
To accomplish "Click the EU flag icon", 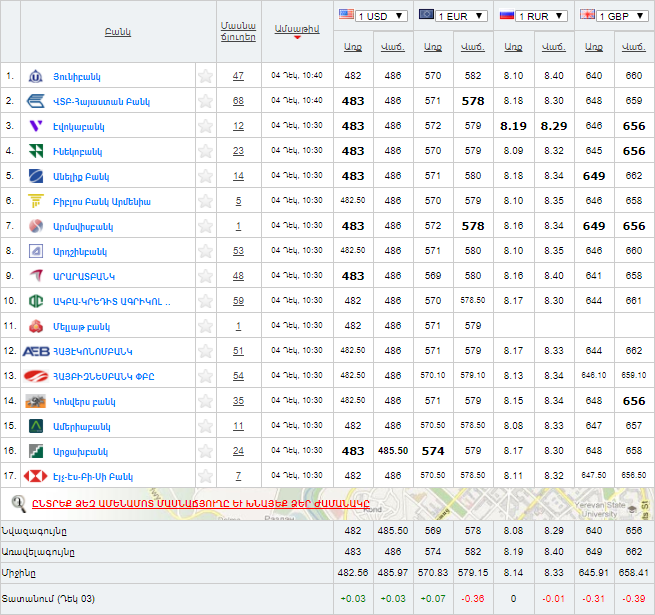I will pos(427,14).
